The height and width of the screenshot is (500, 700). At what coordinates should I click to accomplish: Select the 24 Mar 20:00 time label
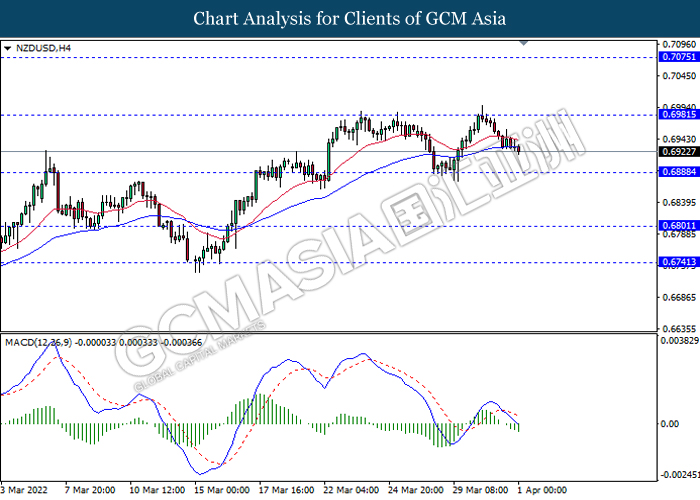[416, 490]
